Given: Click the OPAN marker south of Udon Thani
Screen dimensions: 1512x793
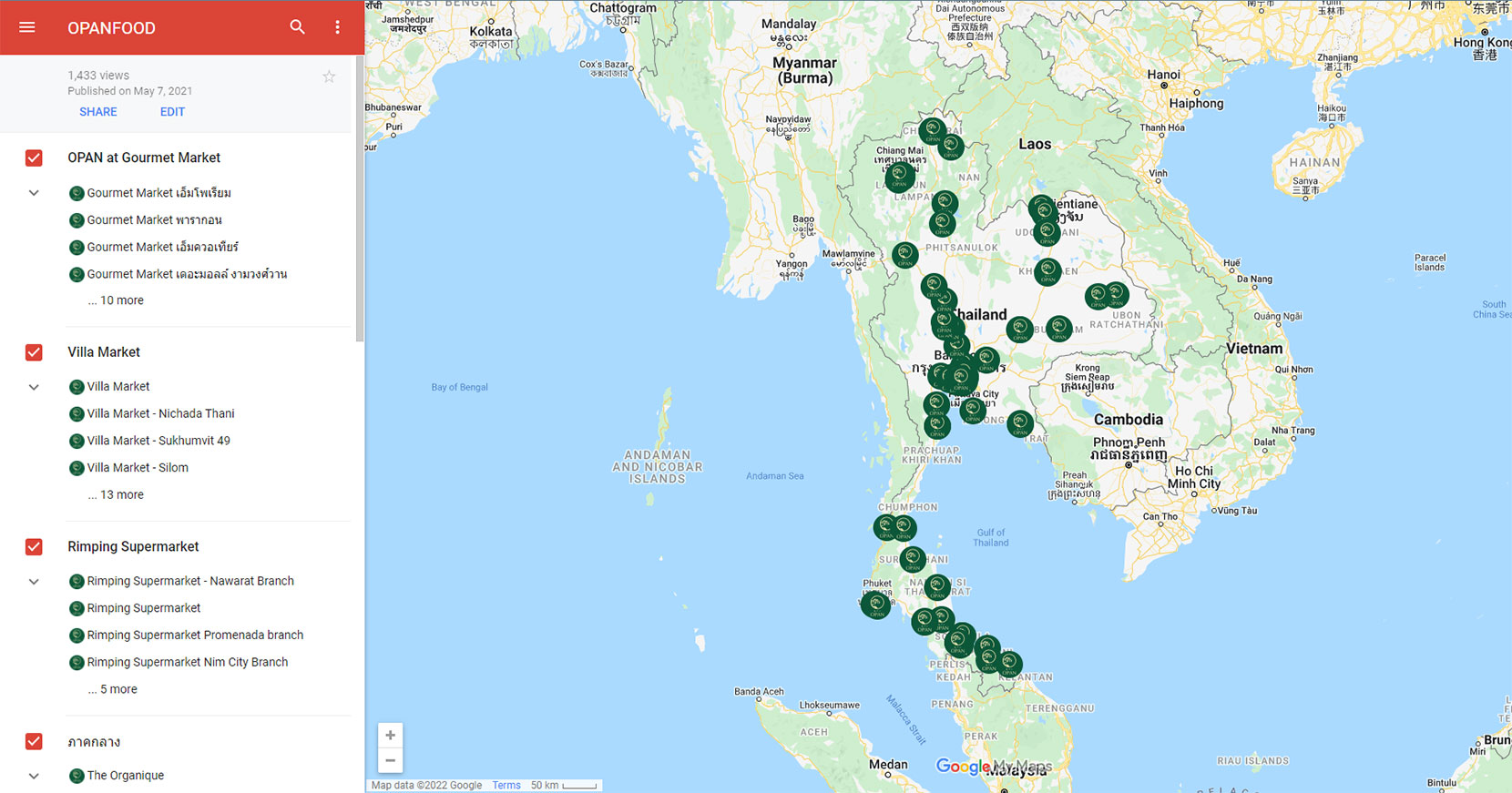Looking at the screenshot, I should click(x=1047, y=231).
